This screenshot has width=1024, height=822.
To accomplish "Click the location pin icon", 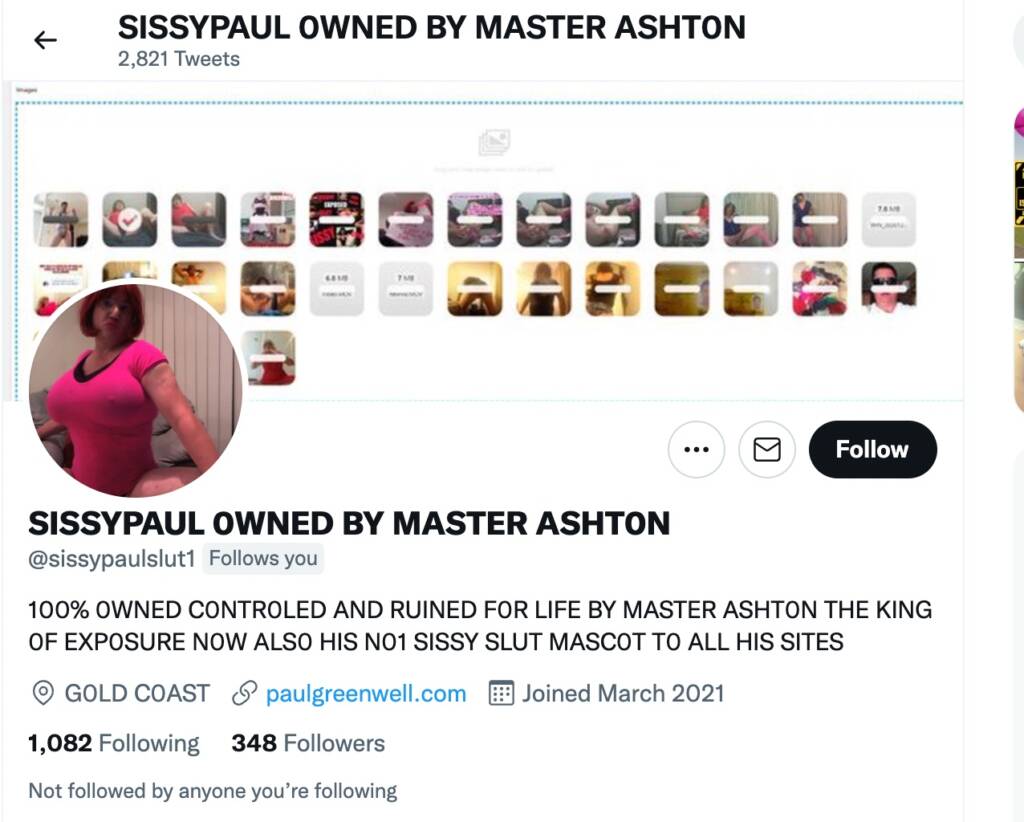I will pyautogui.click(x=43, y=693).
